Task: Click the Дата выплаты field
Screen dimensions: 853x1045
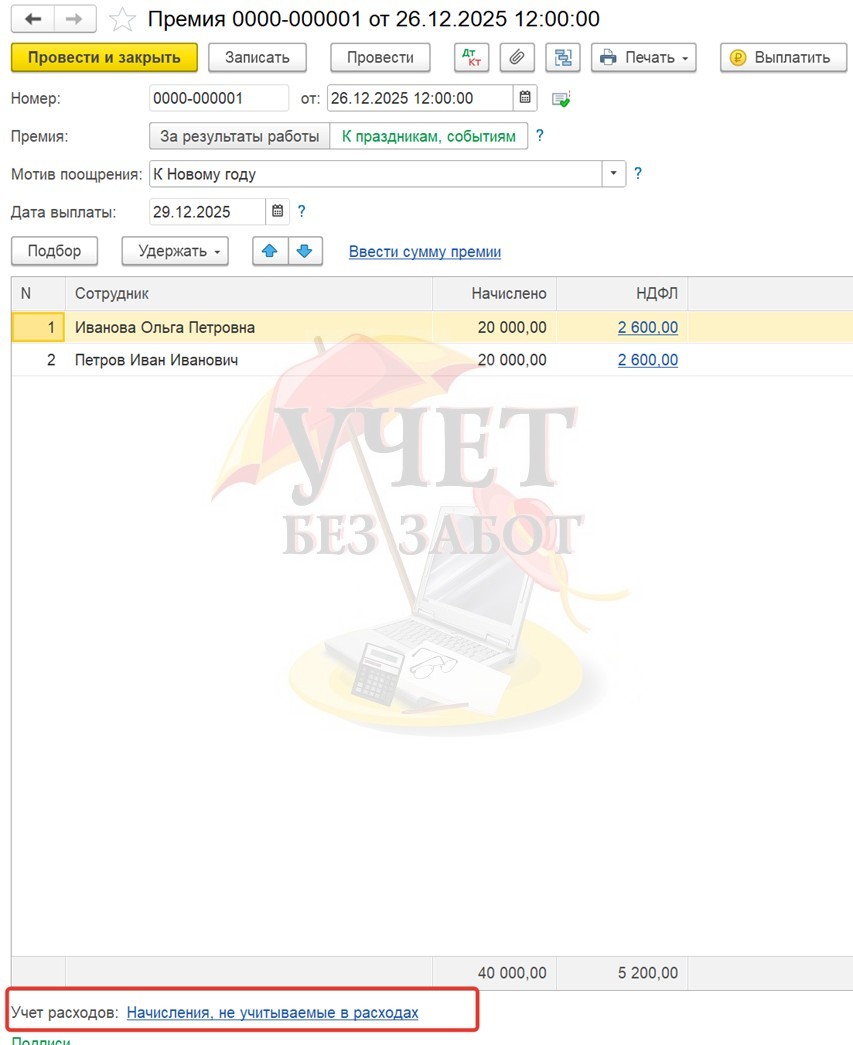Action: tap(207, 212)
